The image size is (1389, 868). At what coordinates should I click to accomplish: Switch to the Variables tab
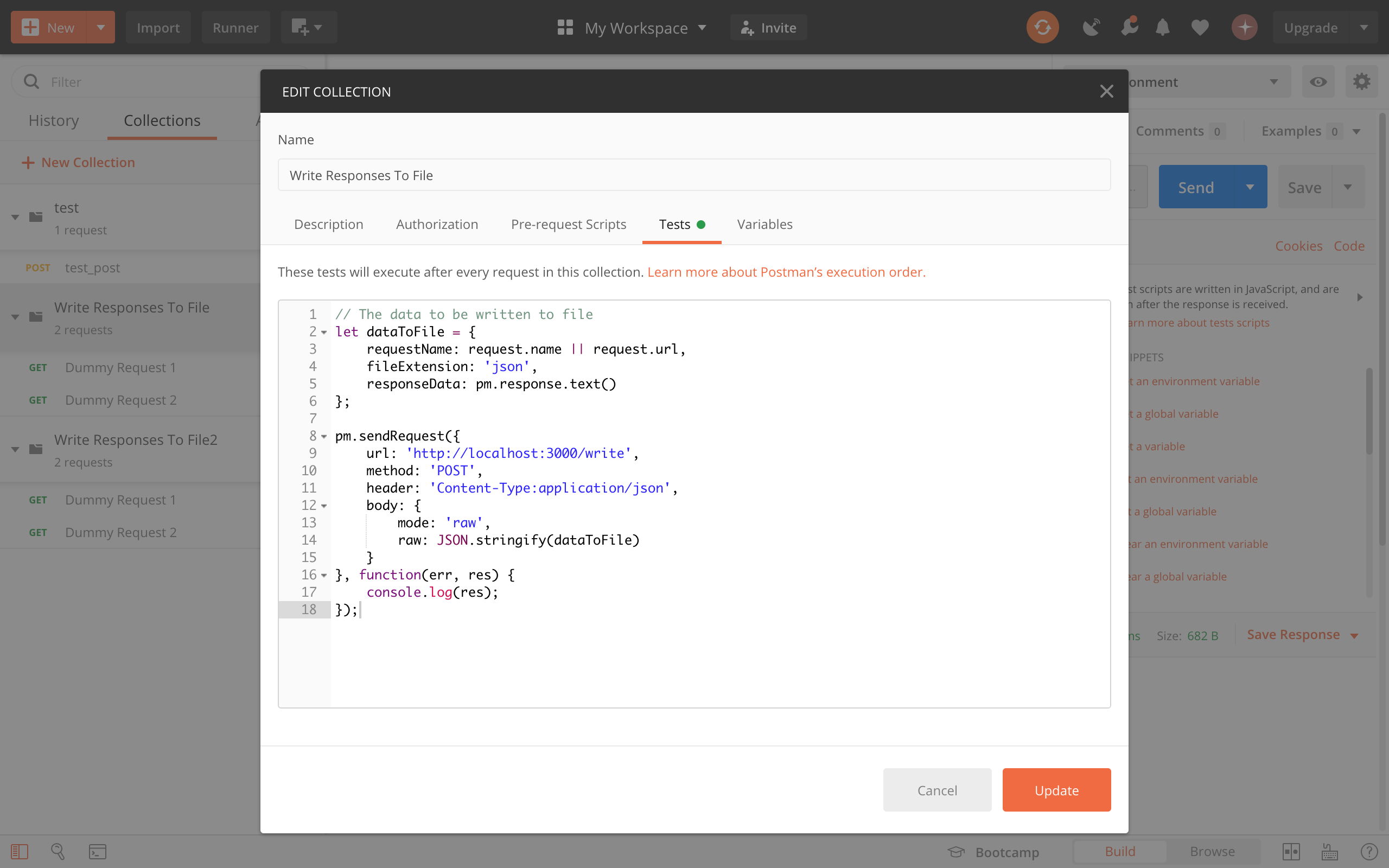point(764,225)
